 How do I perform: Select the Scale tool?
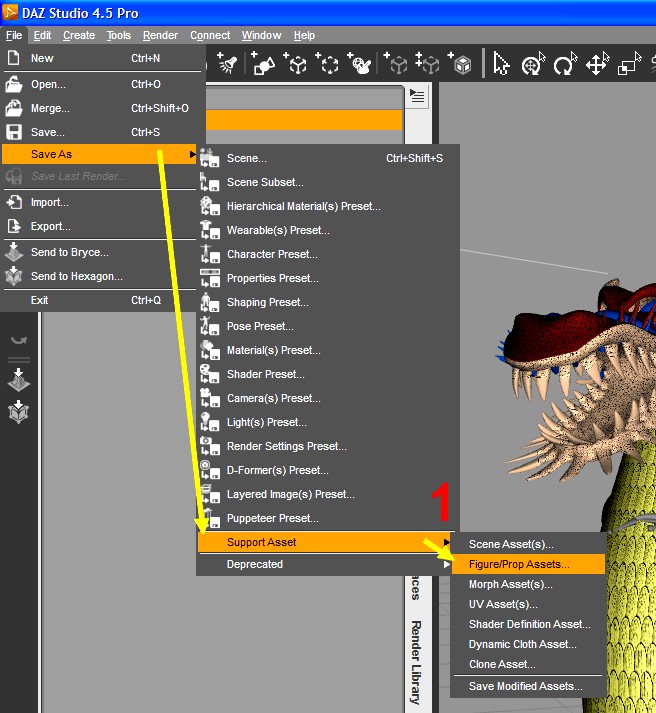tap(630, 63)
